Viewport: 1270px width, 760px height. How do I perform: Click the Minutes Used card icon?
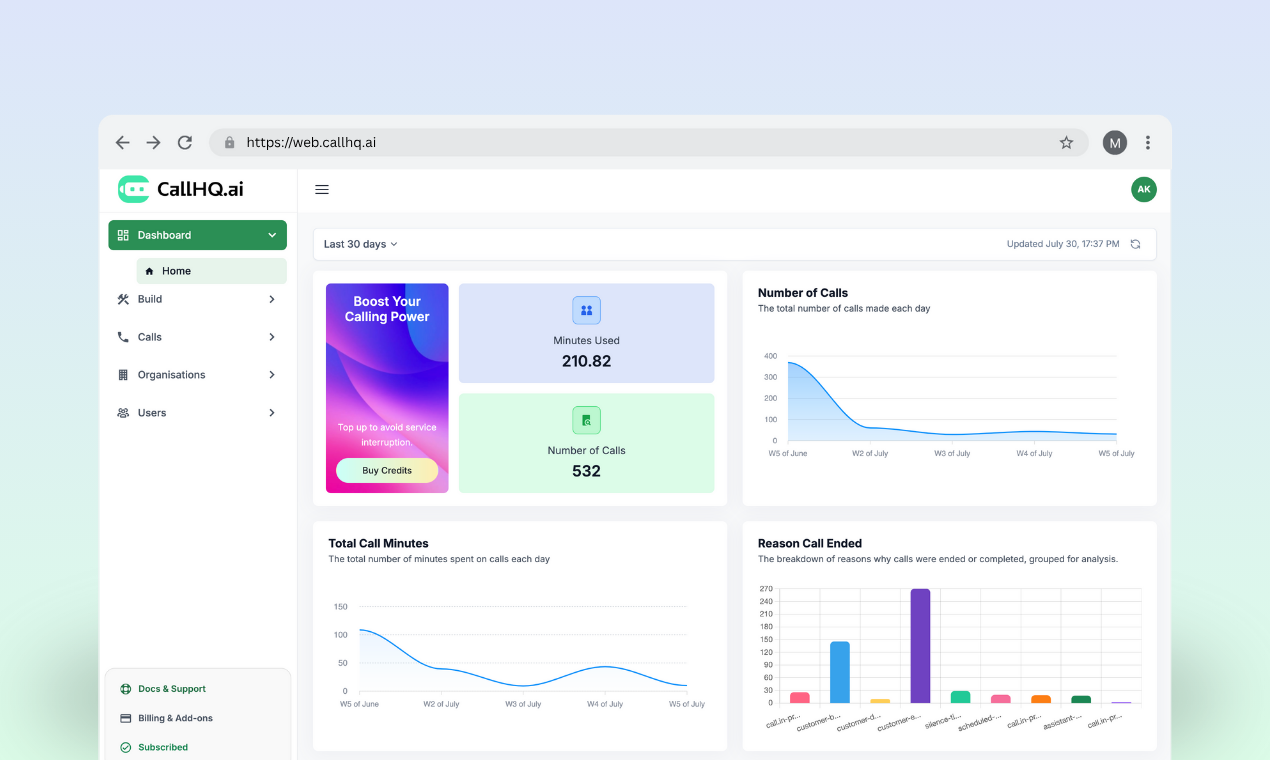tap(586, 310)
